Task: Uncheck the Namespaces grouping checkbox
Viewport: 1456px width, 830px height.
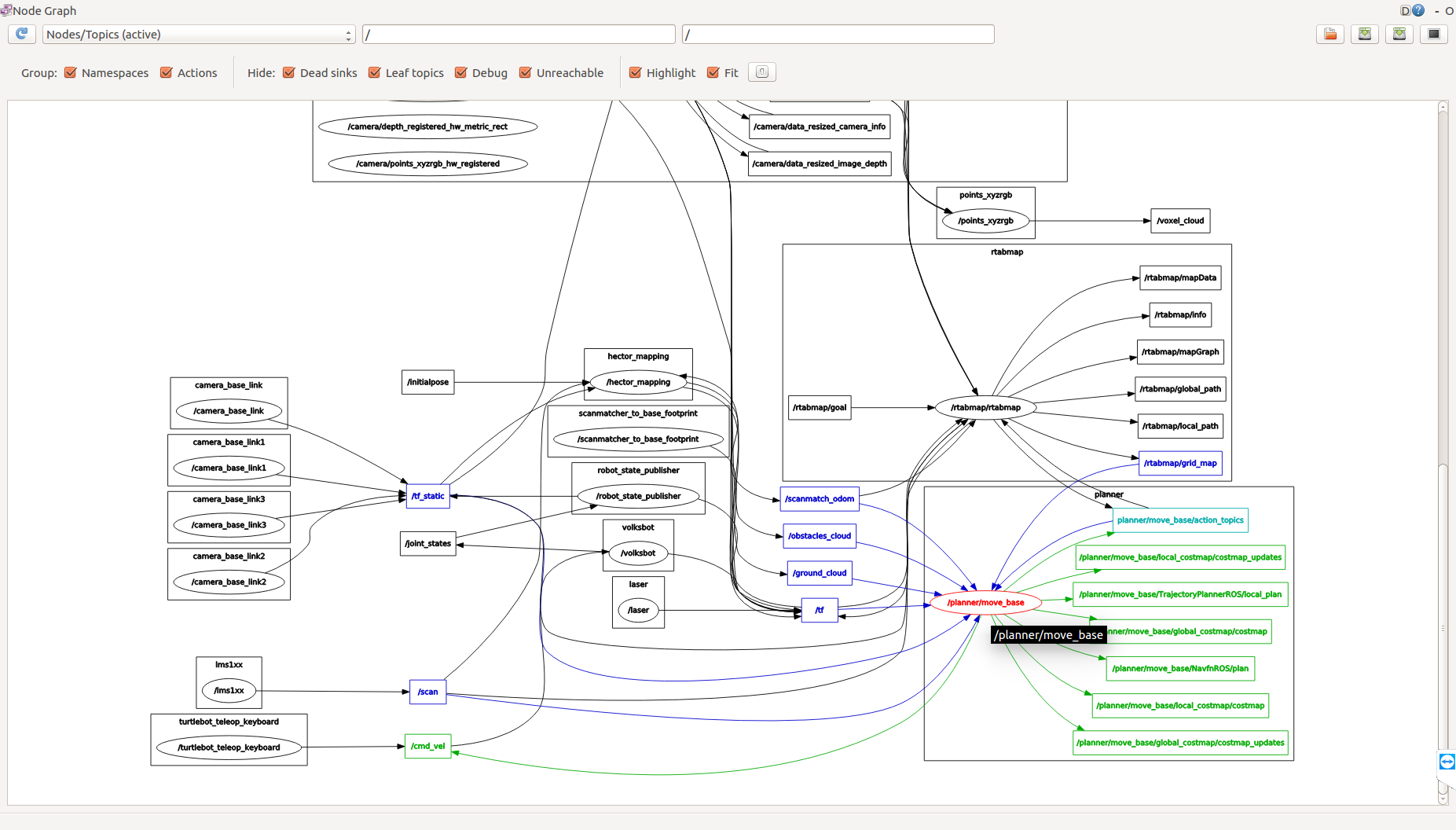Action: point(71,73)
